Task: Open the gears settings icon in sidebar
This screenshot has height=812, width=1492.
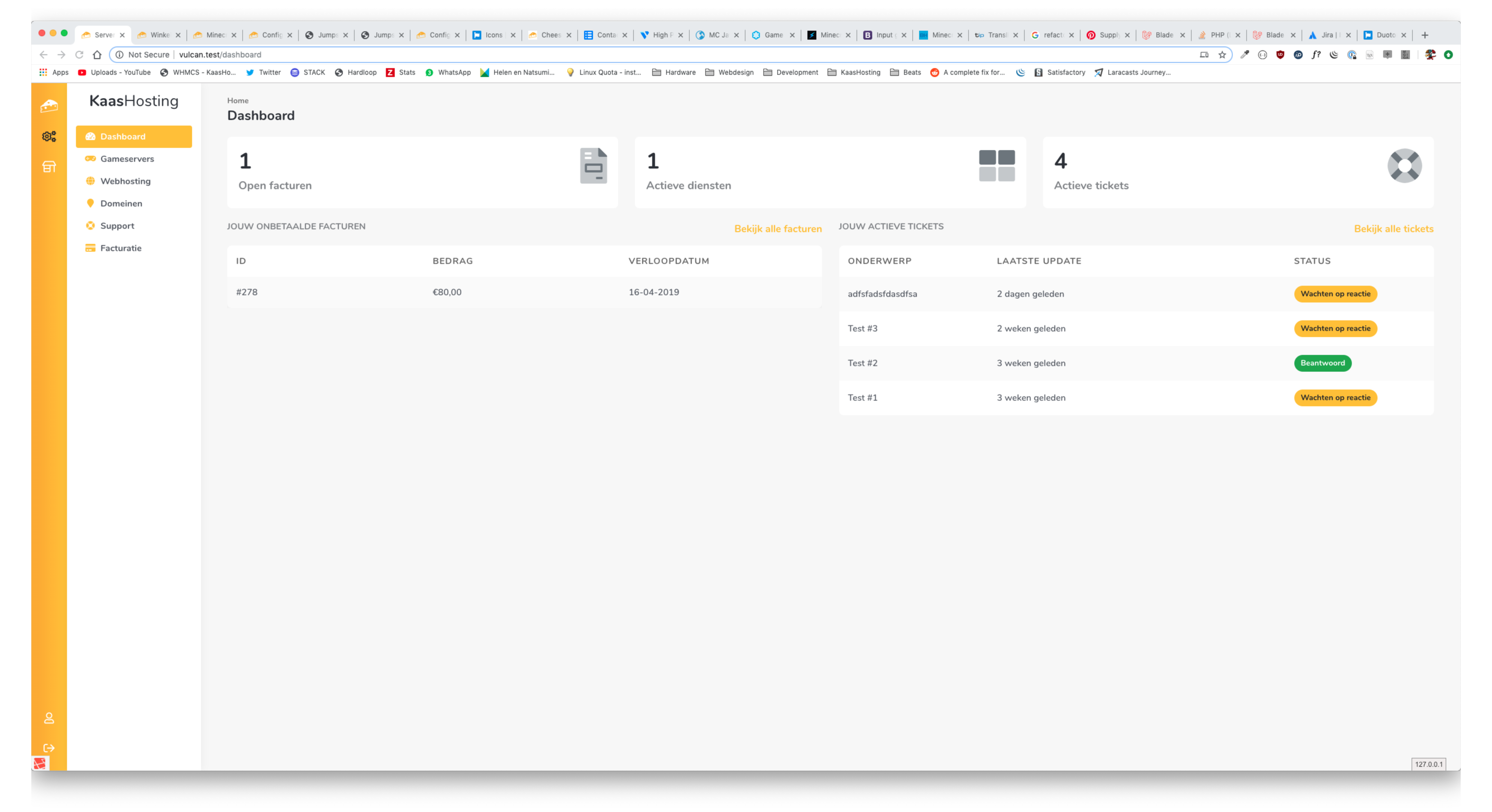Action: [x=49, y=136]
